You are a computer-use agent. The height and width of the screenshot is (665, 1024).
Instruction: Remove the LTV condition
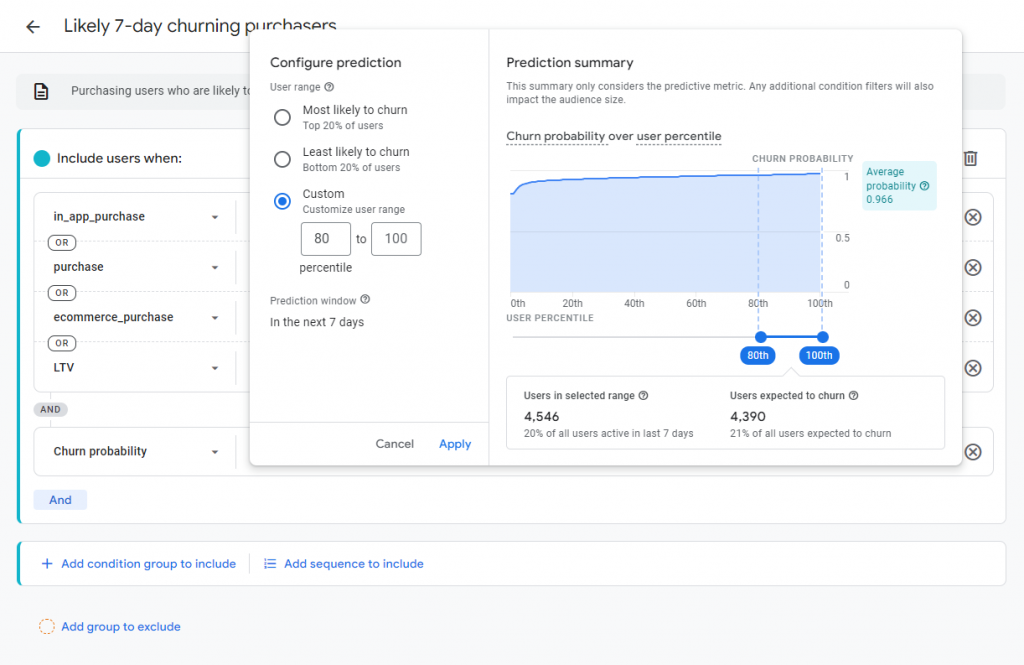972,367
